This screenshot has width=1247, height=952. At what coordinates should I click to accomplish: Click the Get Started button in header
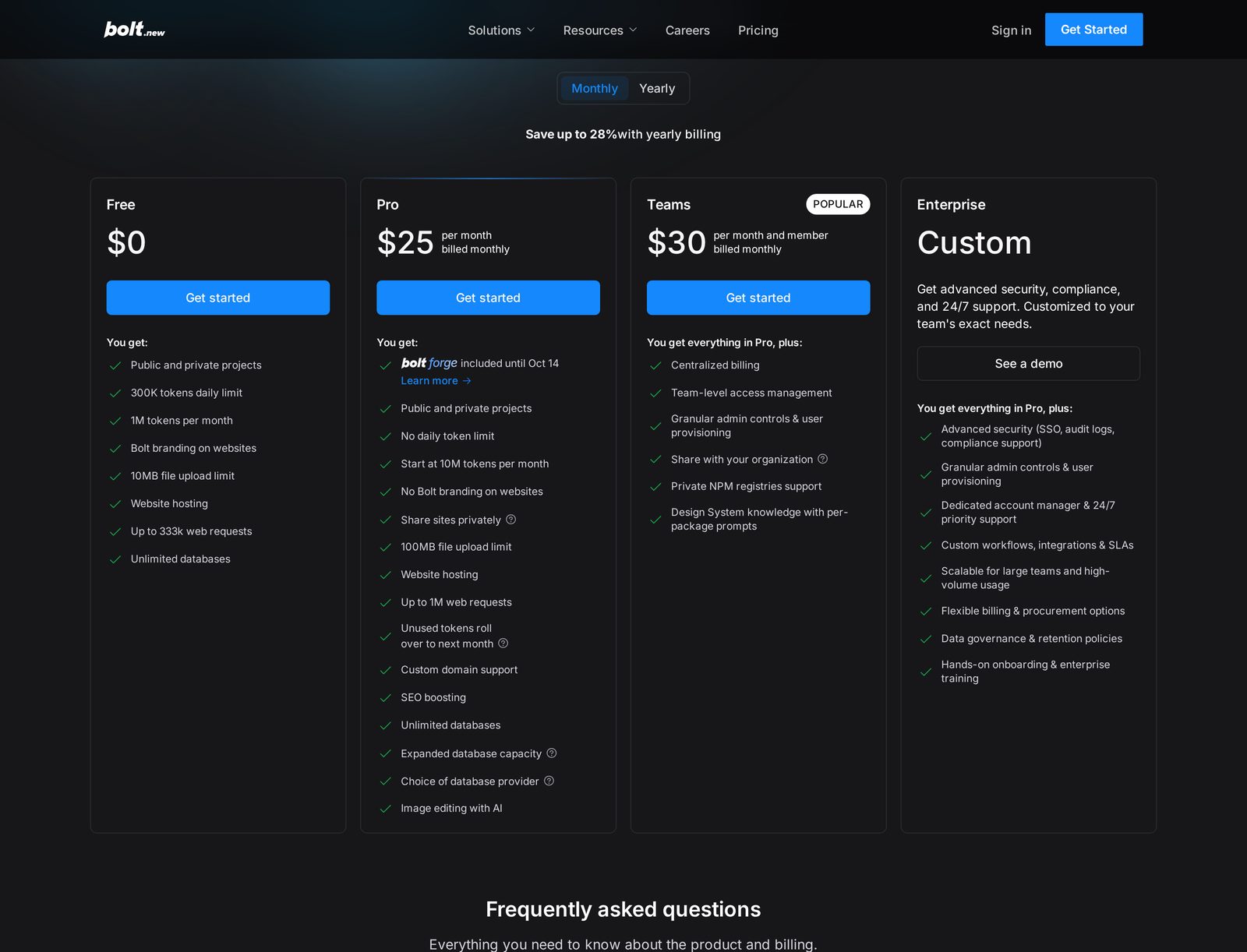click(x=1093, y=30)
